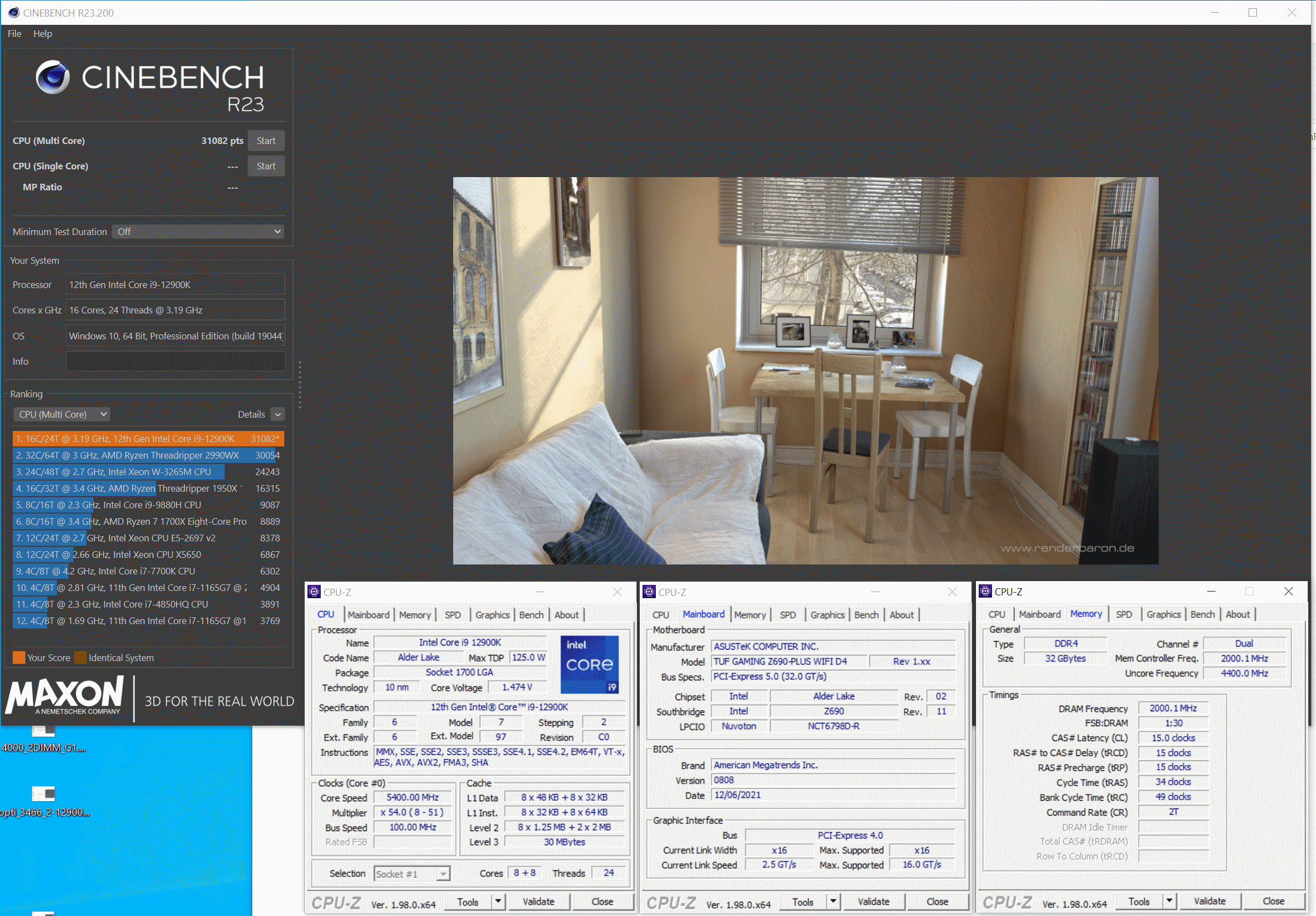
Task: Select ranking row Ryzen 7 1700X
Action: (148, 521)
